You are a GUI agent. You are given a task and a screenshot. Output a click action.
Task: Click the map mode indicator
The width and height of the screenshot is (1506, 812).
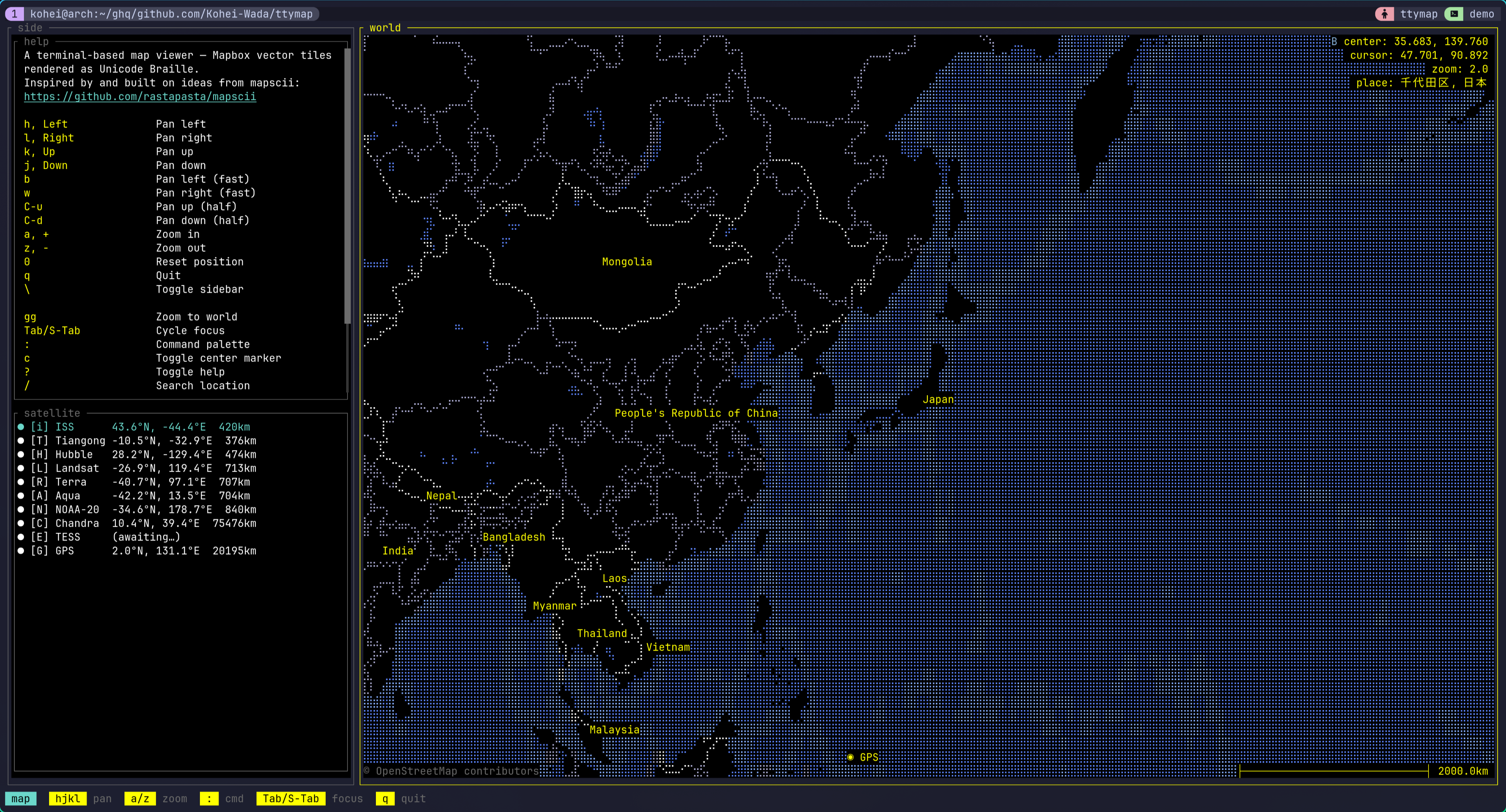pyautogui.click(x=20, y=798)
